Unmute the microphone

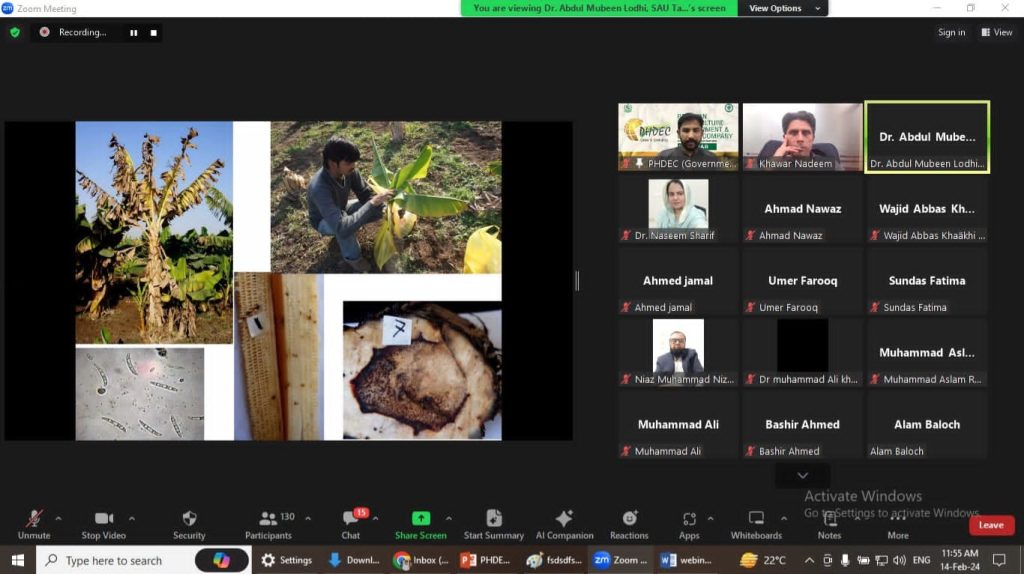pyautogui.click(x=34, y=519)
